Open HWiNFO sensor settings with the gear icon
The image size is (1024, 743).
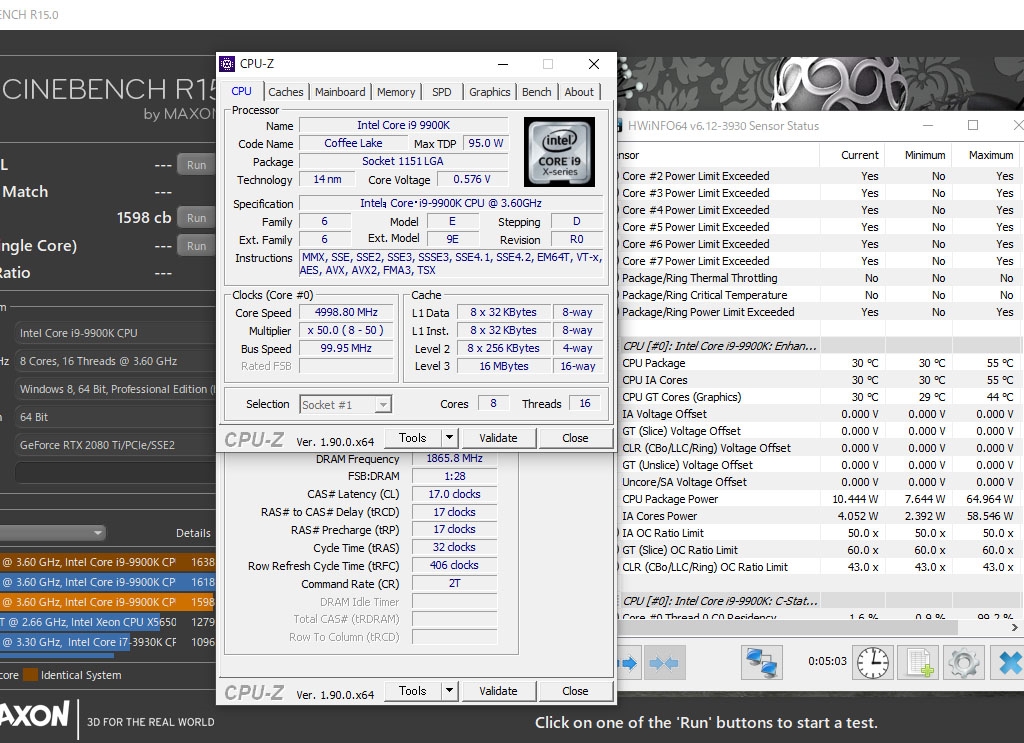[962, 662]
